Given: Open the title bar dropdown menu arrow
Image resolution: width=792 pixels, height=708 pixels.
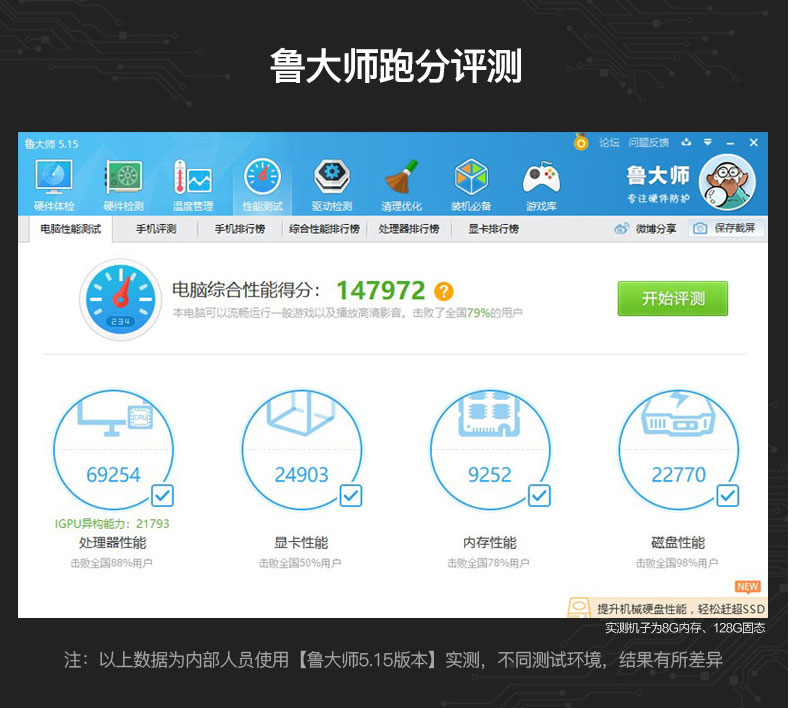Looking at the screenshot, I should click(708, 142).
